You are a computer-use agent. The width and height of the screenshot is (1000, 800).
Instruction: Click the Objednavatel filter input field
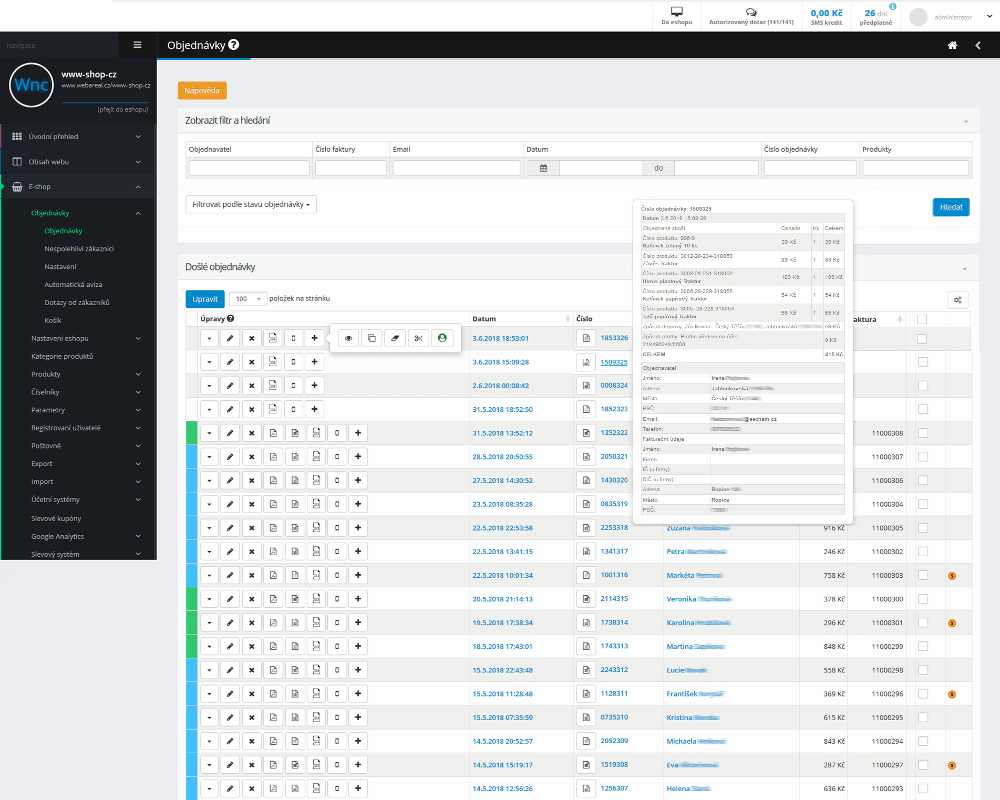pos(246,168)
